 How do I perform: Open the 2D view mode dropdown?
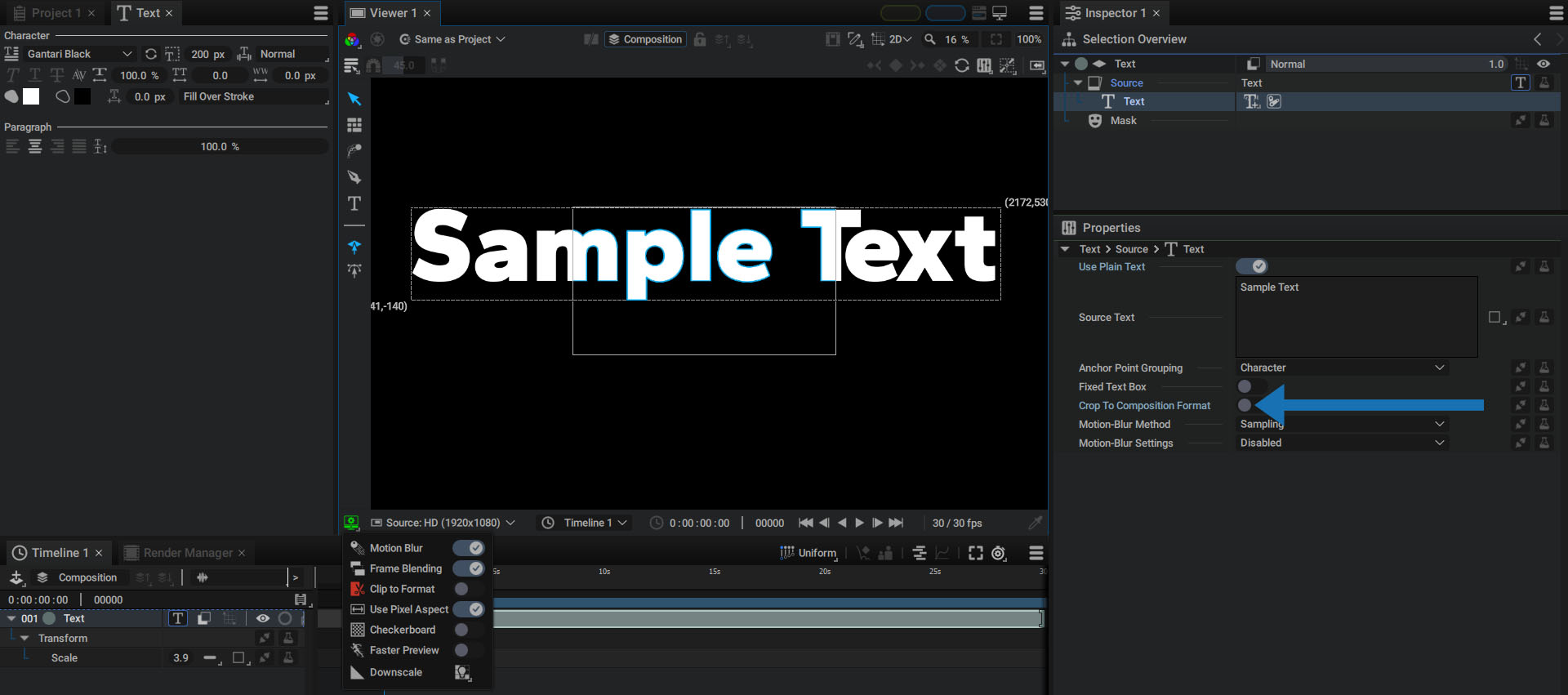click(900, 39)
